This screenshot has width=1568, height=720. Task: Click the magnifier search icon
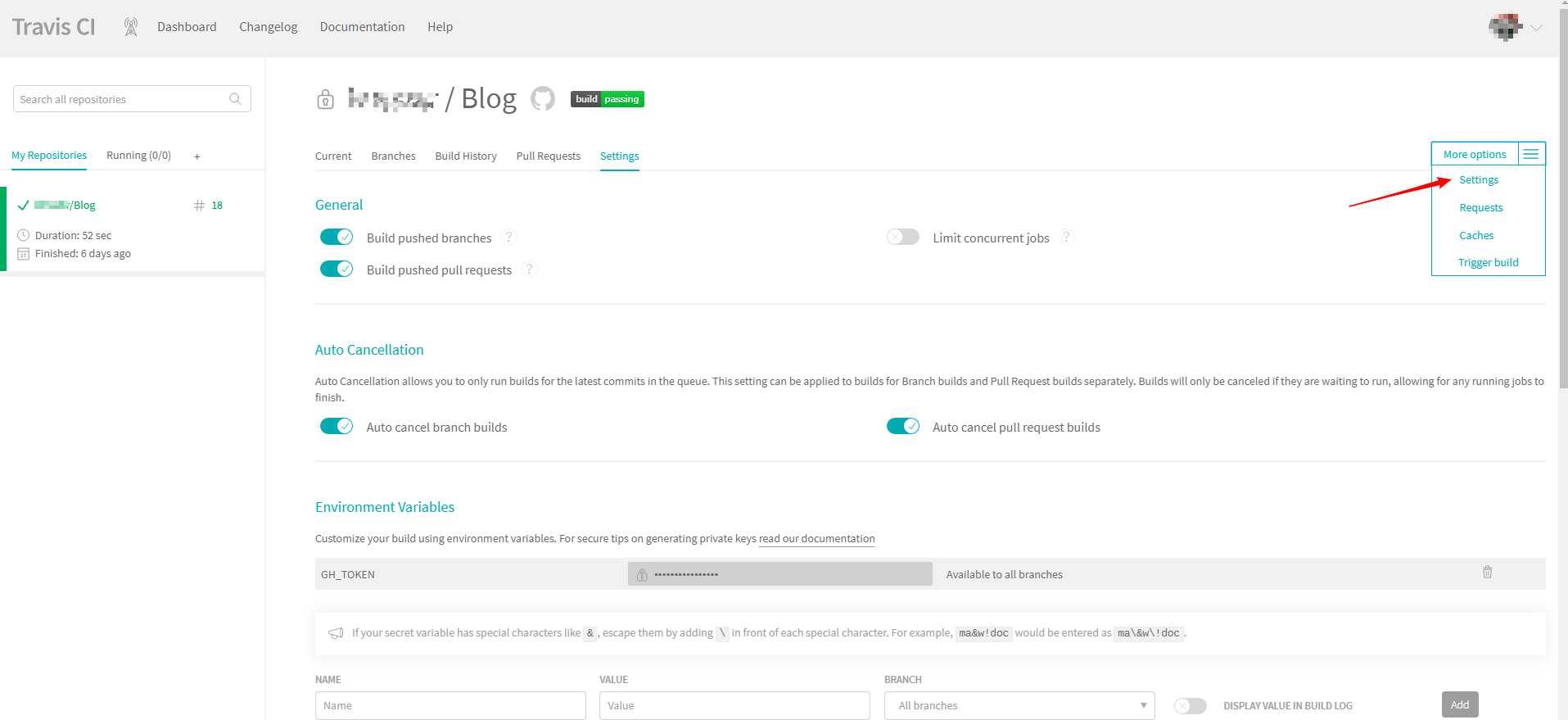click(x=235, y=99)
